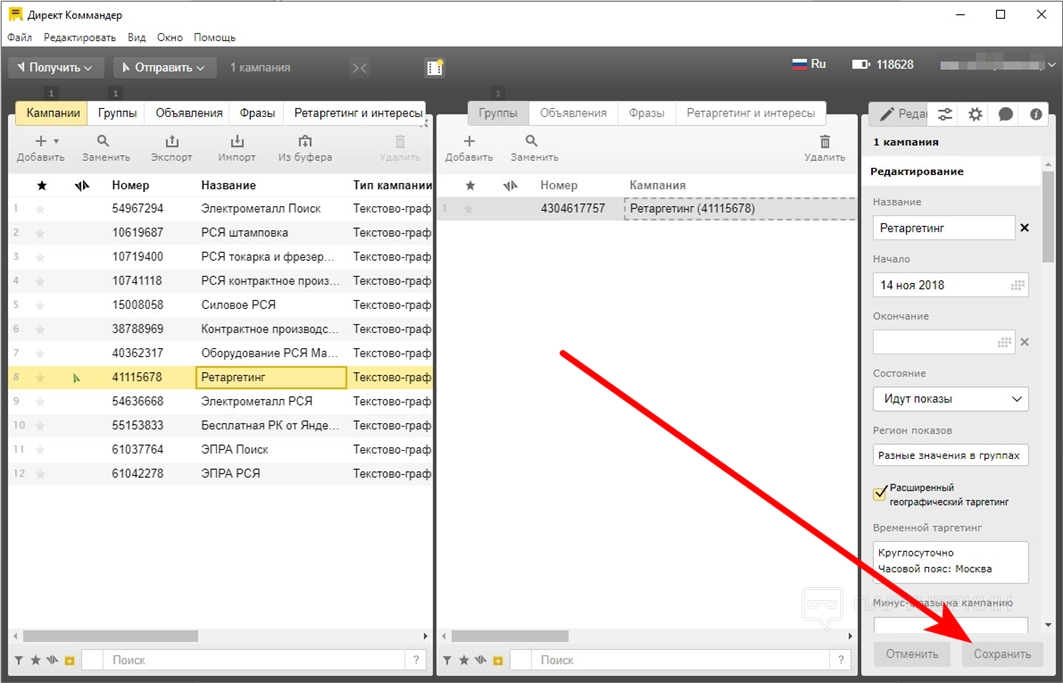
Task: Click the task list icon in toolbar
Action: pyautogui.click(x=435, y=67)
